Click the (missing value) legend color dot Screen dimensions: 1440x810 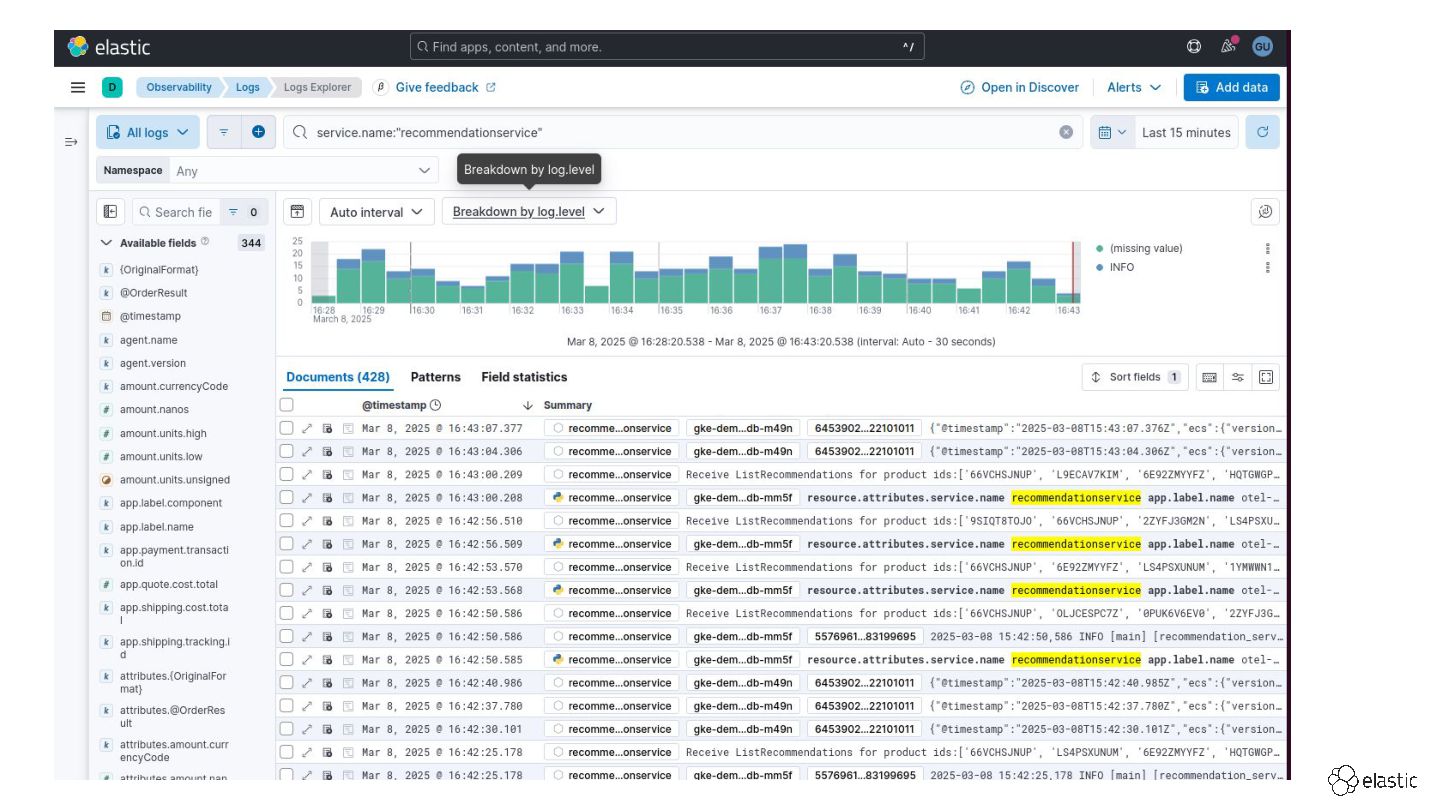tap(1100, 248)
